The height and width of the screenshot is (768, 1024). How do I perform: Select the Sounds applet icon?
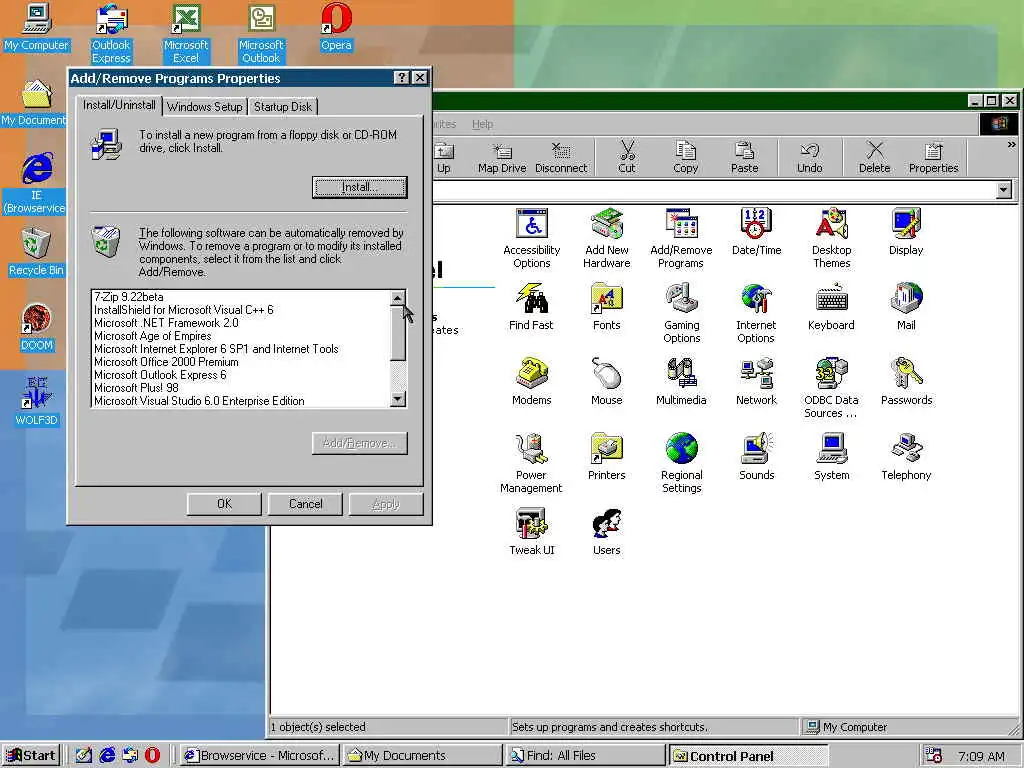756,457
